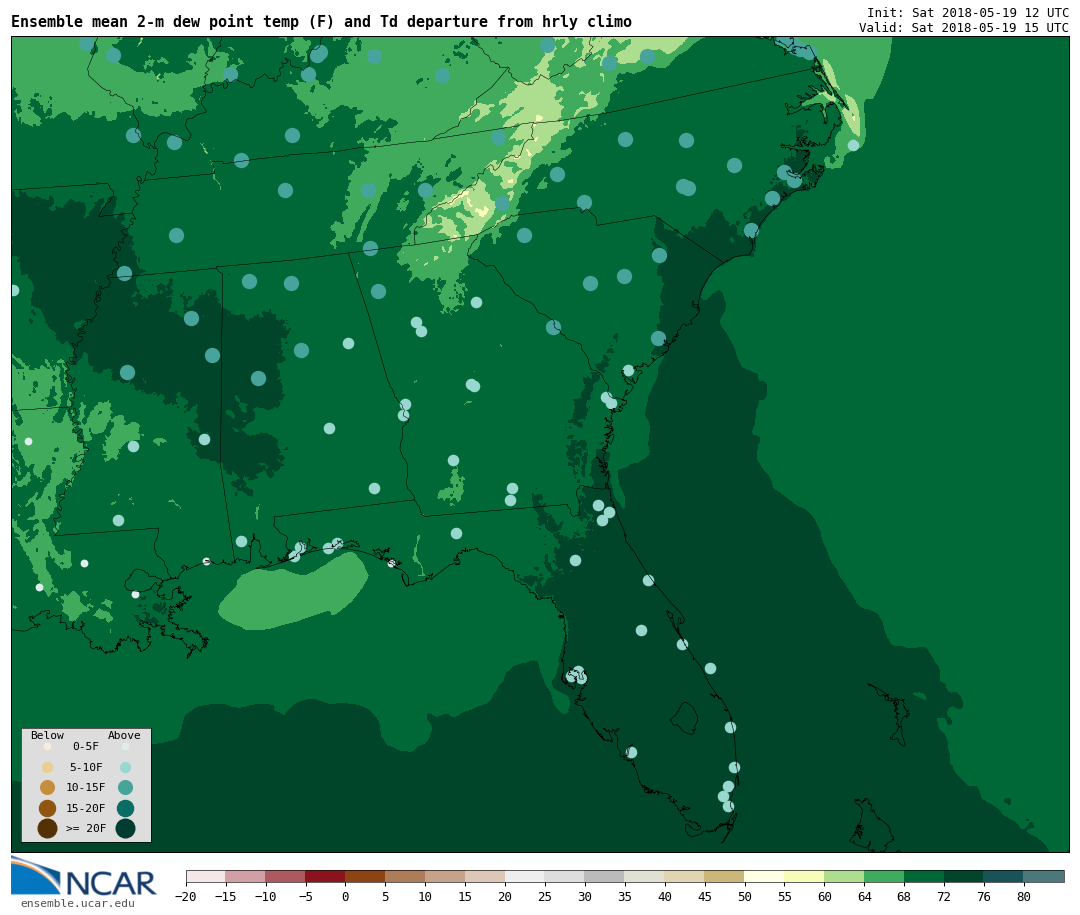Image resolution: width=1080 pixels, height=915 pixels.
Task: Click the Above 15-20F dark teal dot
Action: point(125,808)
